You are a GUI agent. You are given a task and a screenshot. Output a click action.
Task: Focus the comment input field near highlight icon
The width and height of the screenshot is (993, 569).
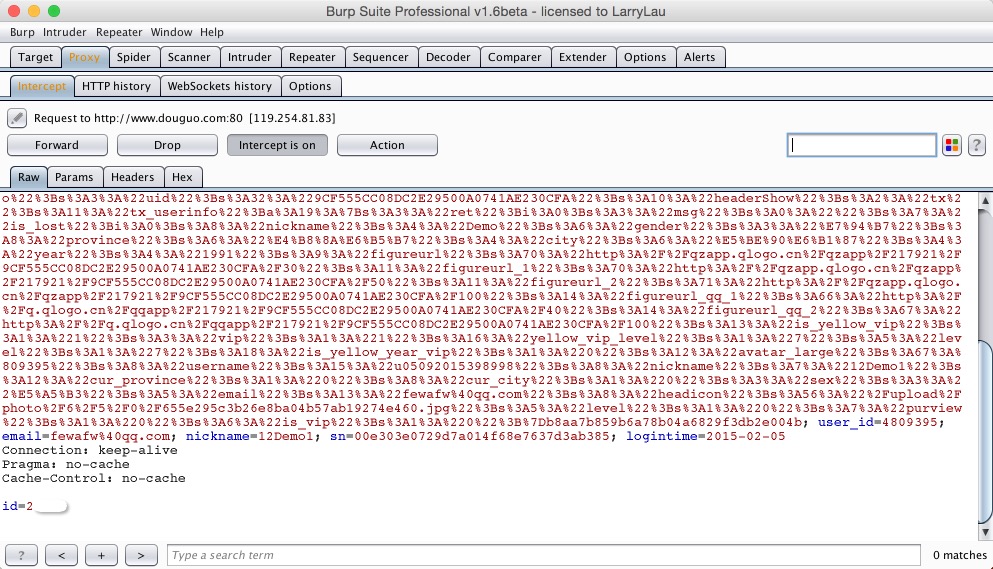coord(862,145)
